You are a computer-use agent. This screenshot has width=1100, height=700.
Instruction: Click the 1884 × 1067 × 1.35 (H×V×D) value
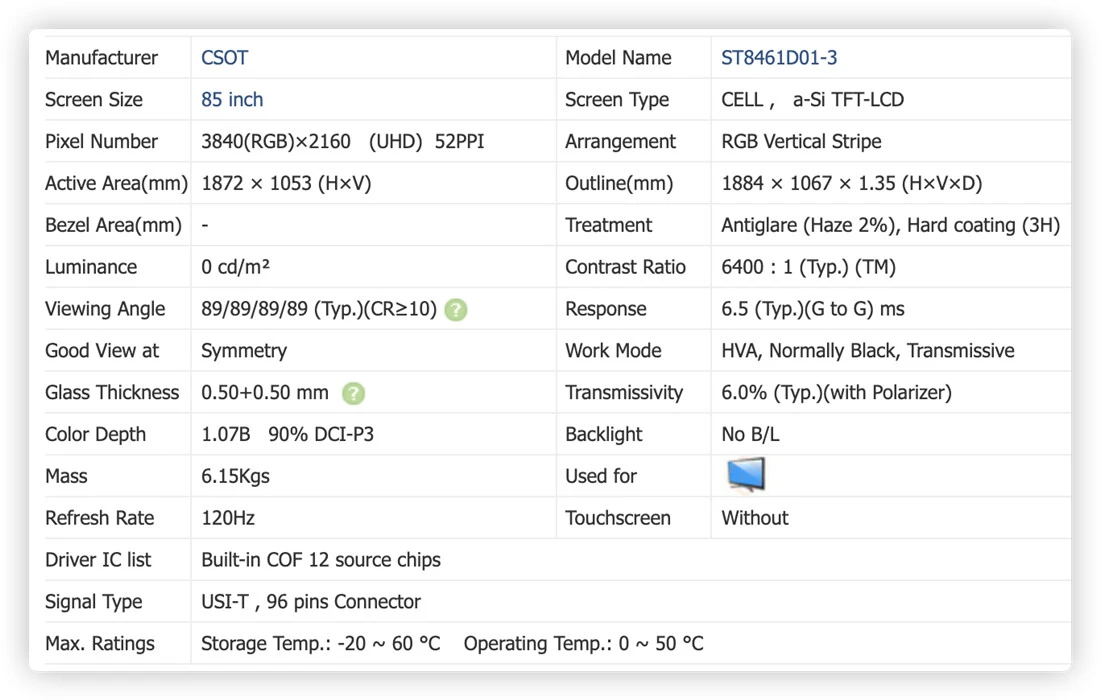(852, 184)
